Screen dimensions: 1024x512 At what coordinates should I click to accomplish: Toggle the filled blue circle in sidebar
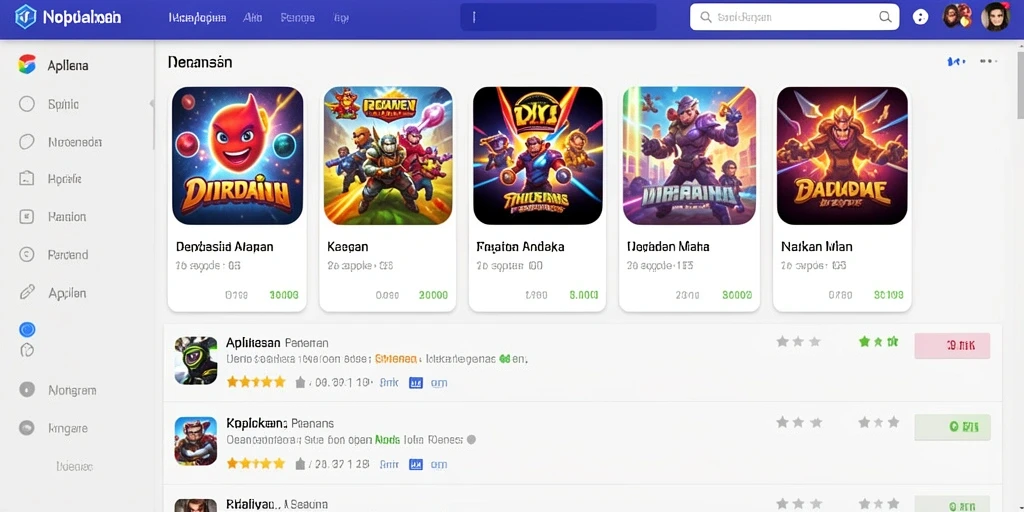(27, 329)
